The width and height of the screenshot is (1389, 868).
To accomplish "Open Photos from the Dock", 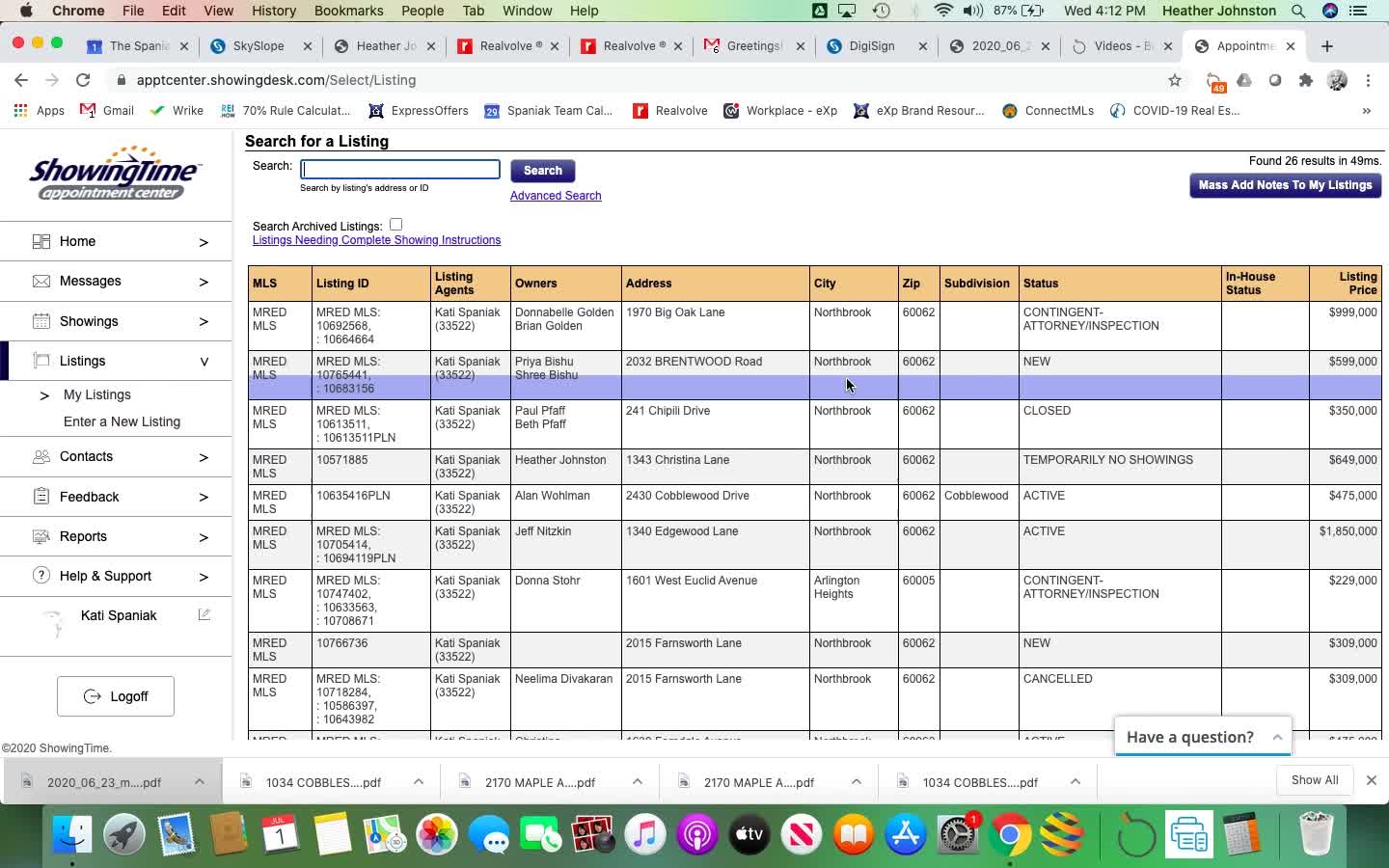I will pyautogui.click(x=437, y=834).
